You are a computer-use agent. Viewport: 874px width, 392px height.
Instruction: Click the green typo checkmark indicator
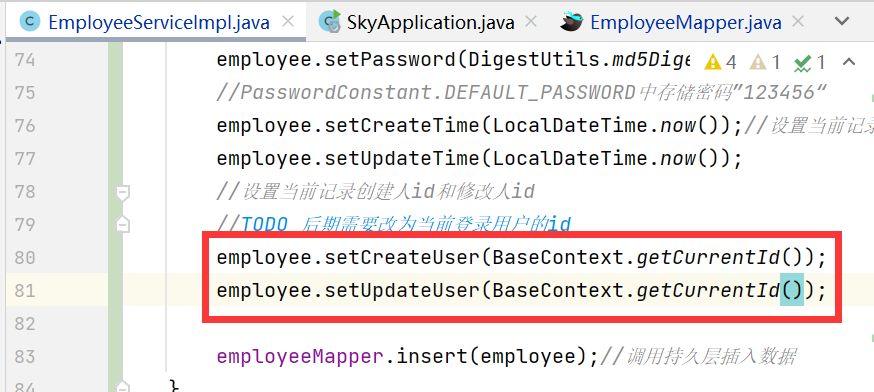click(809, 62)
